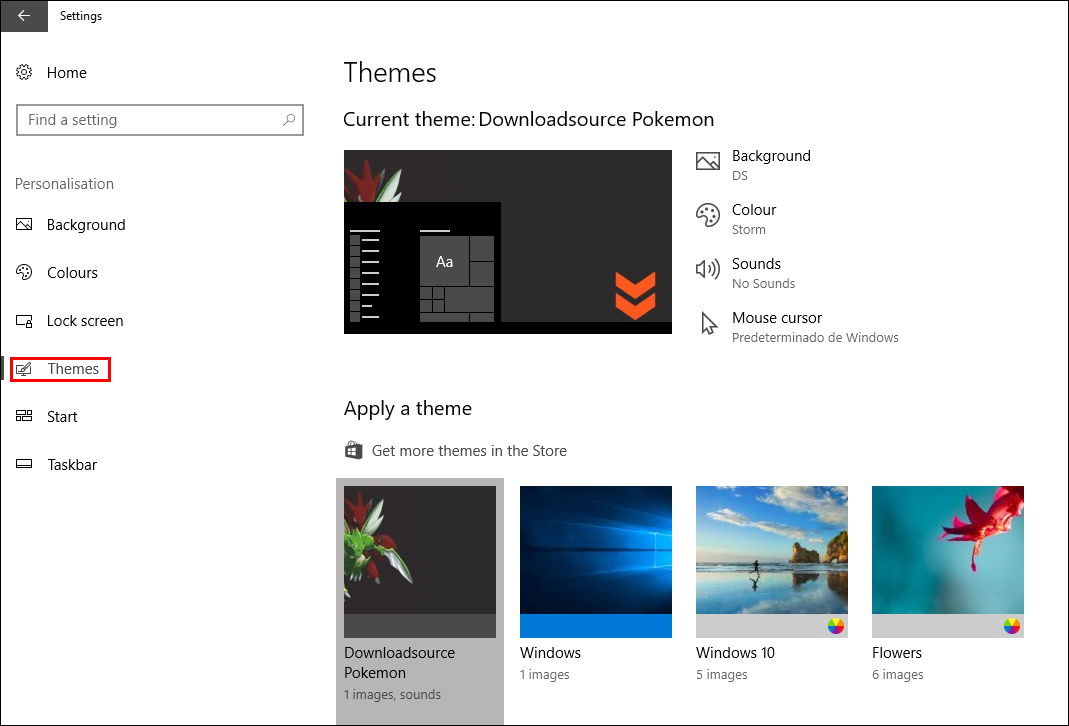Screen dimensions: 1069x726
Task: Open Home settings page
Action: [x=66, y=73]
